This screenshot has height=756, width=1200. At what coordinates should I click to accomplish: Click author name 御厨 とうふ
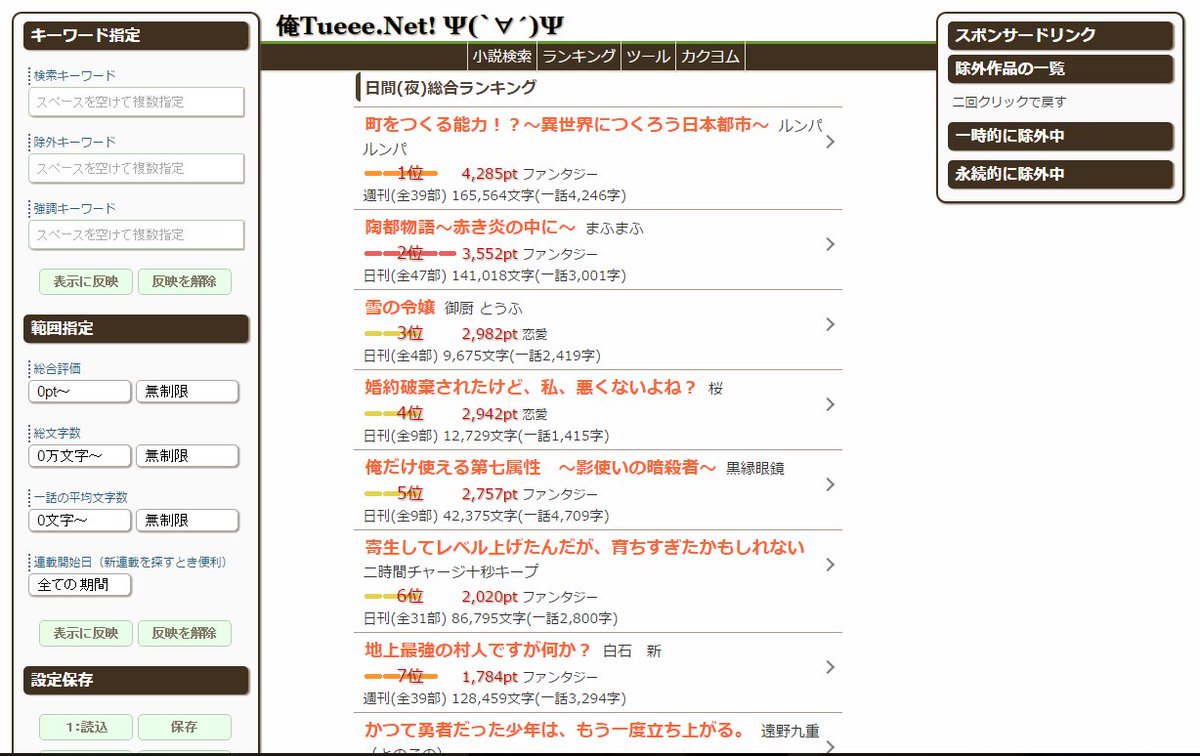[483, 308]
